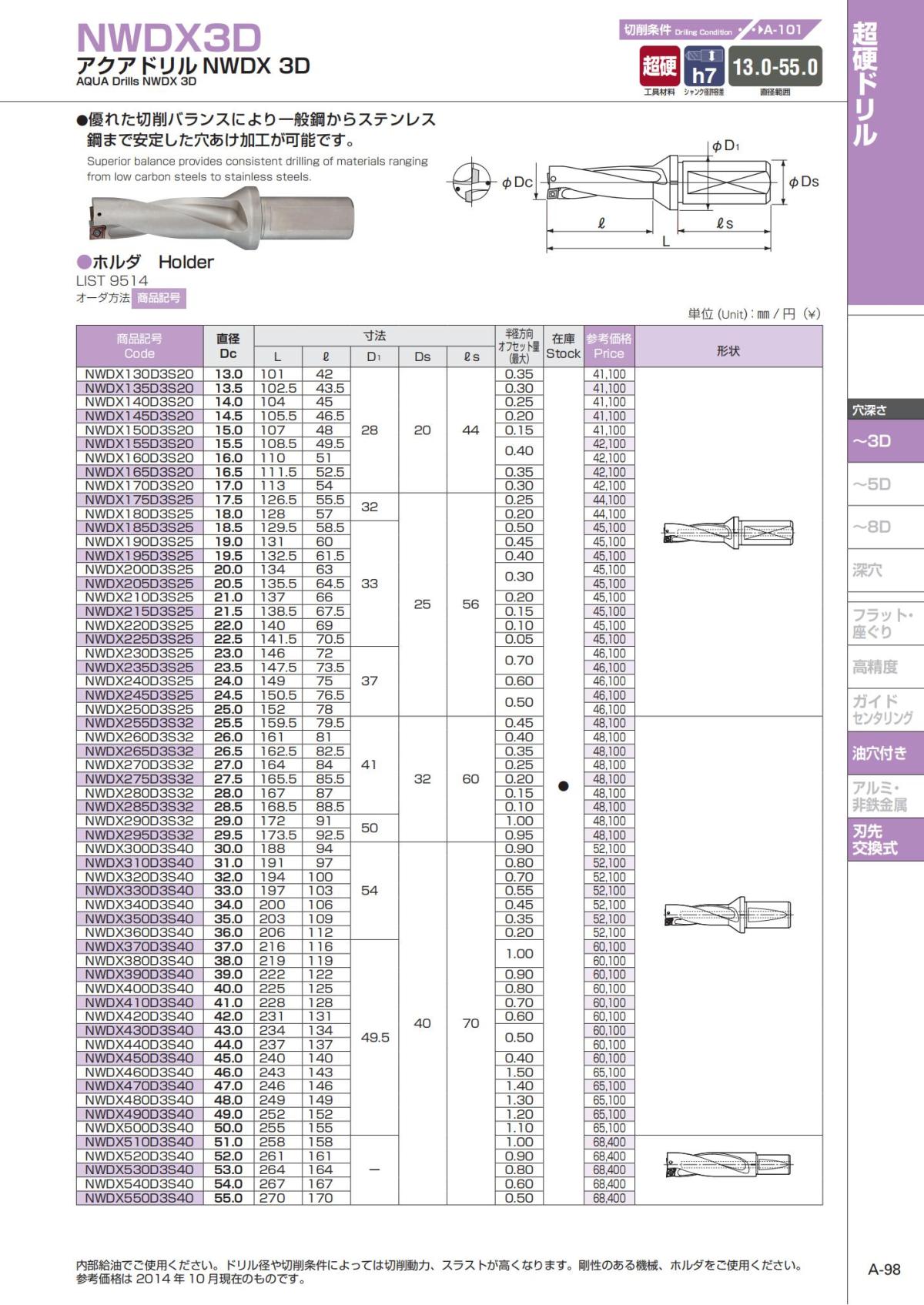Click the 単位 (Unit) mm/円 note
This screenshot has width=924, height=1305.
tap(754, 313)
